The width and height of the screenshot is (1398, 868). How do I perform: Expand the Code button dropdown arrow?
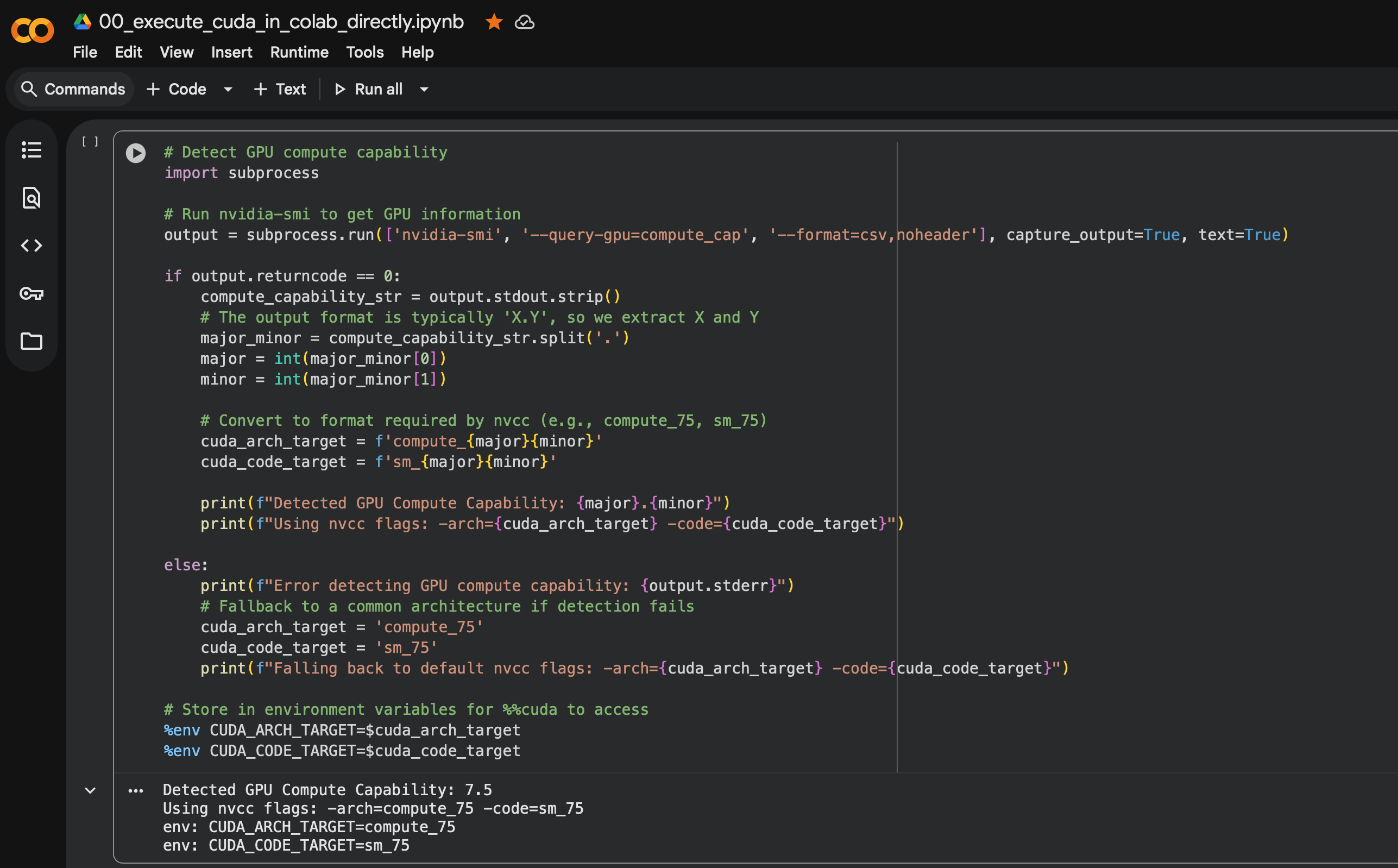pos(228,89)
